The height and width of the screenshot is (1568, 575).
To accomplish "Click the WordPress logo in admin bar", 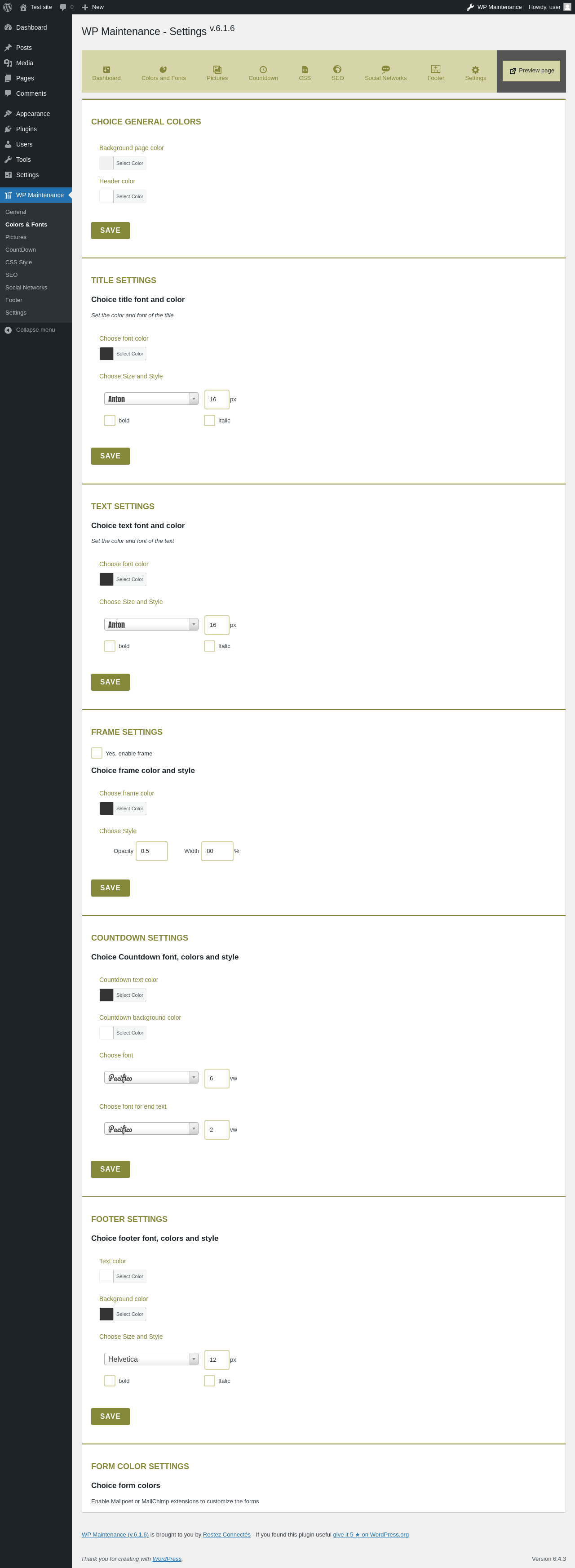I will point(8,7).
